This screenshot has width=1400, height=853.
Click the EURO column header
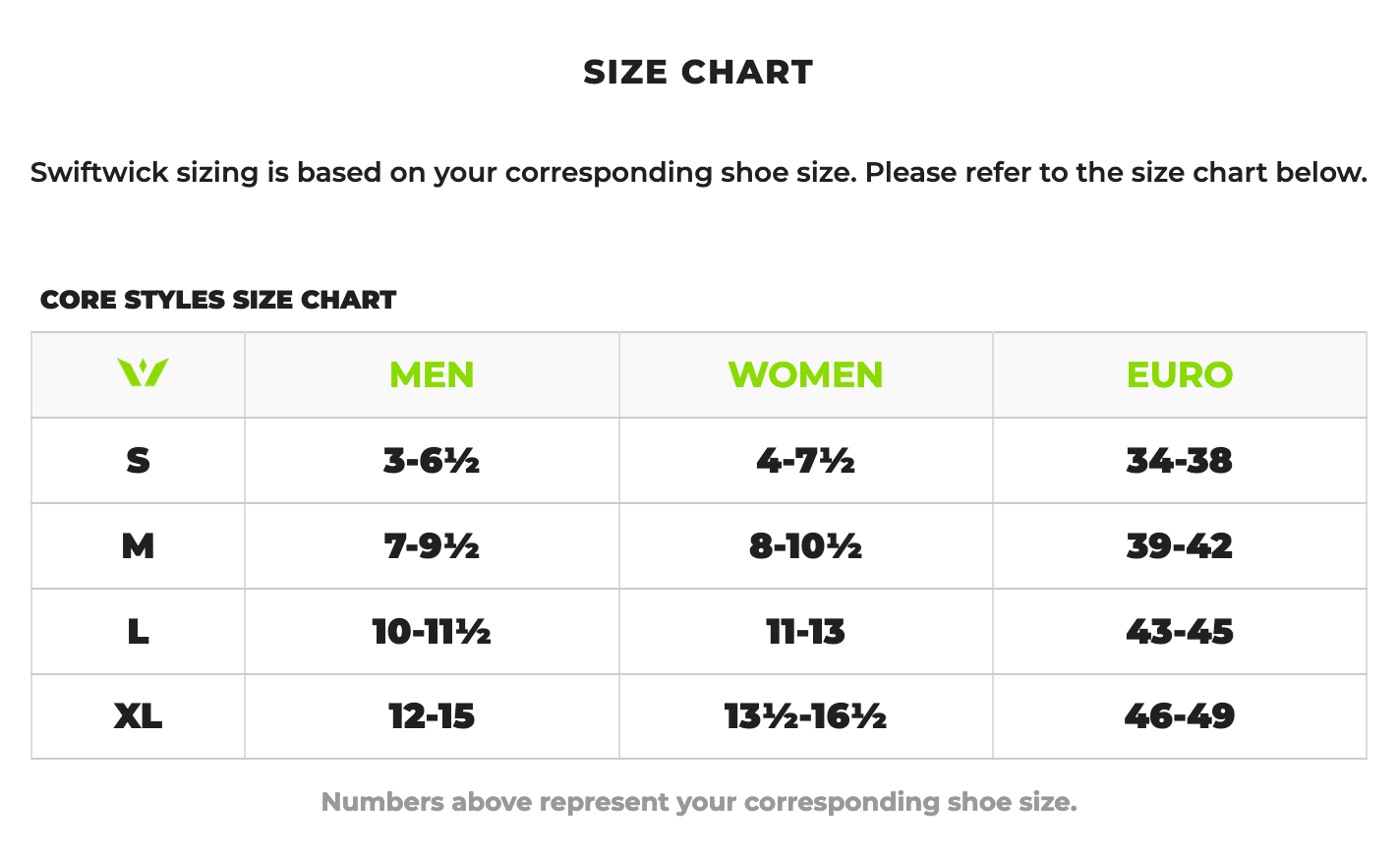coord(1179,375)
